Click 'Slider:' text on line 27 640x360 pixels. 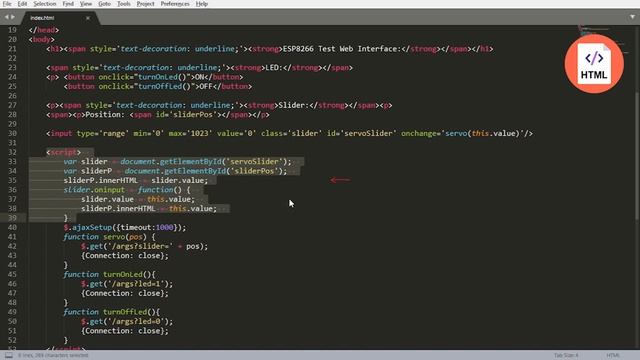pos(294,105)
